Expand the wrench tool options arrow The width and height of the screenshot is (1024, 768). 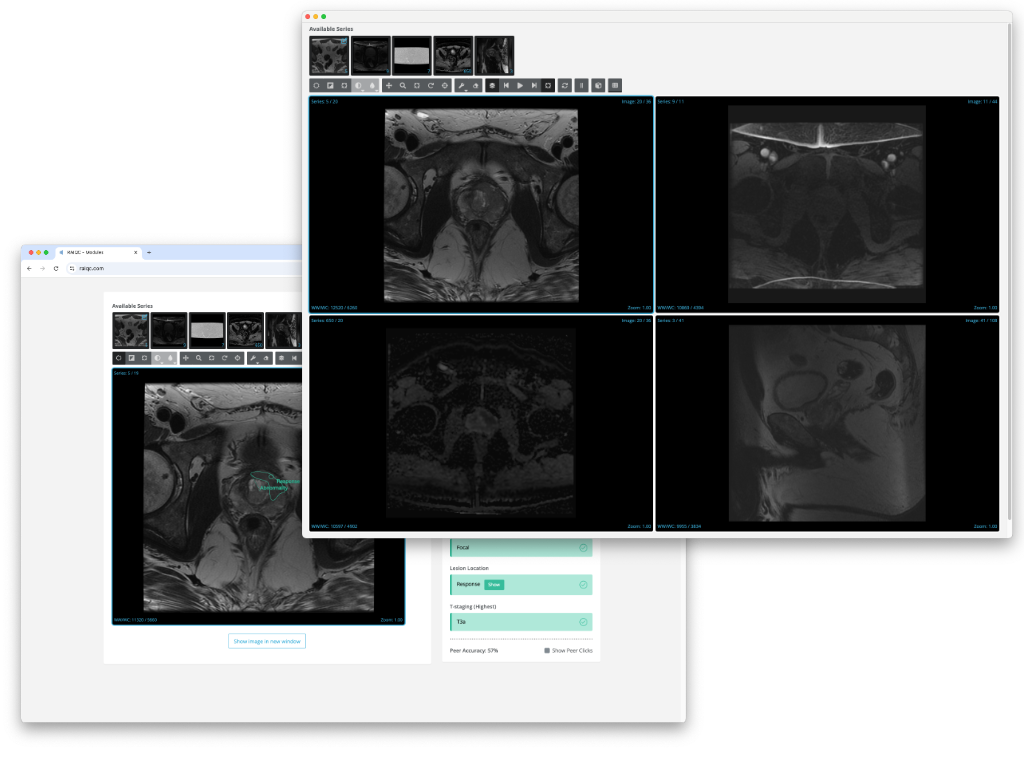pyautogui.click(x=467, y=91)
